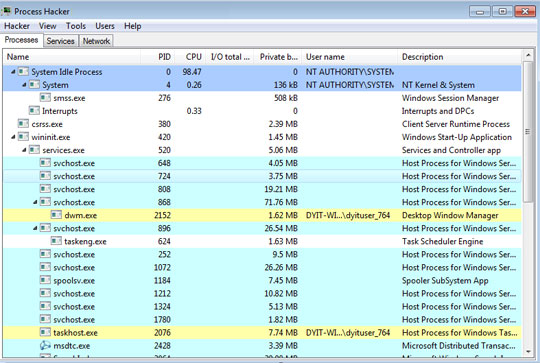Sort by the PID column header
Image resolution: width=540 pixels, height=363 pixels.
click(x=157, y=57)
